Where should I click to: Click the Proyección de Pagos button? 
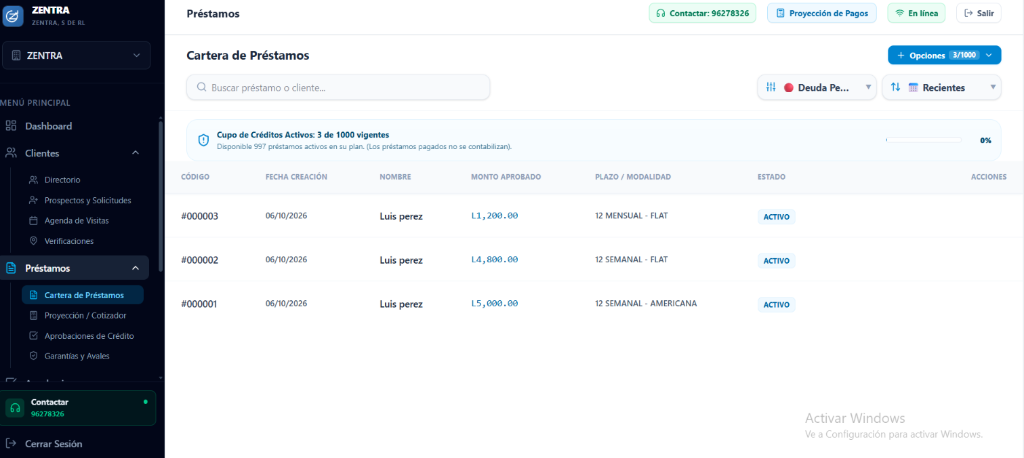tap(822, 13)
